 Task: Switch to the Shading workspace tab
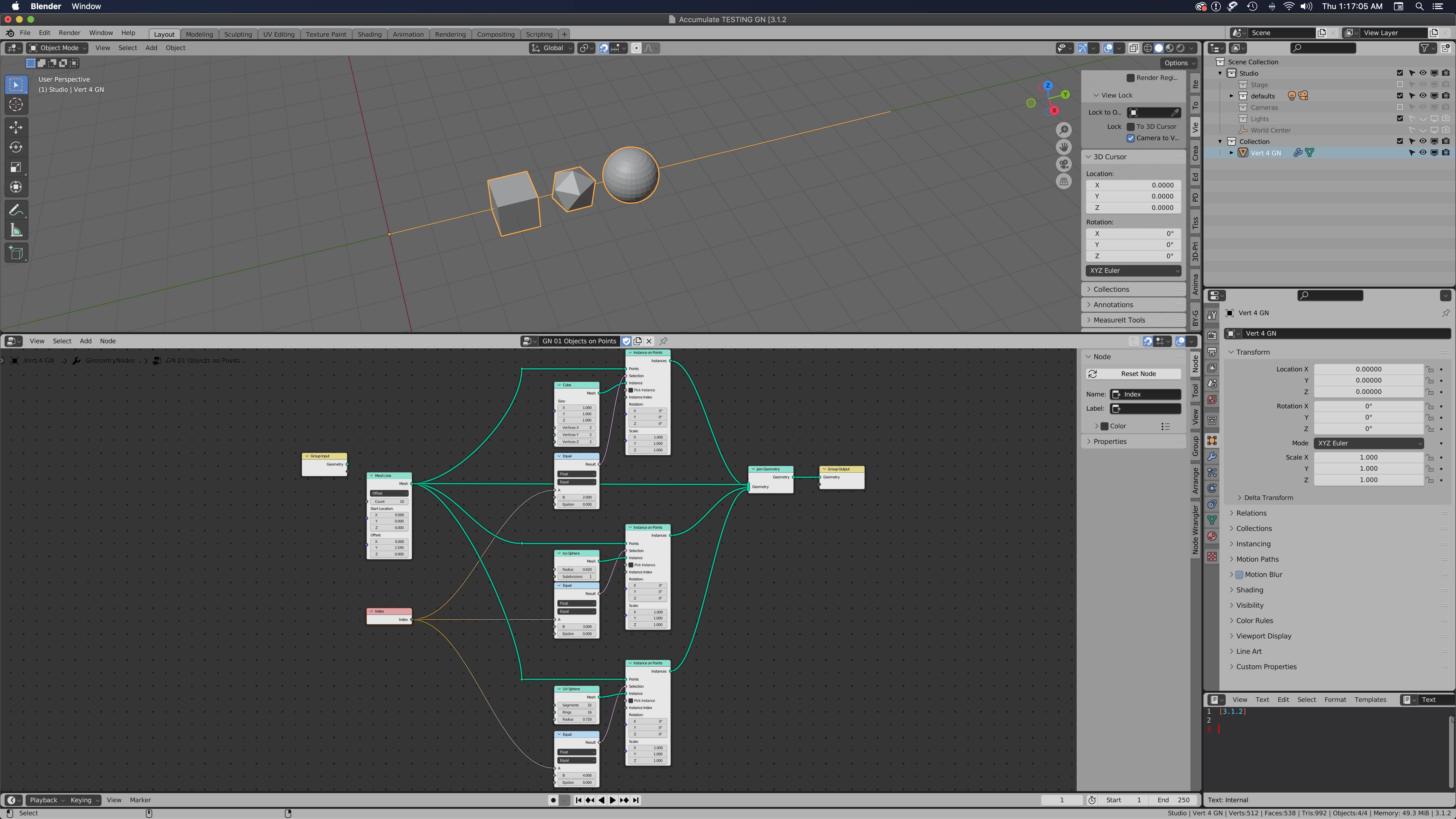point(369,34)
